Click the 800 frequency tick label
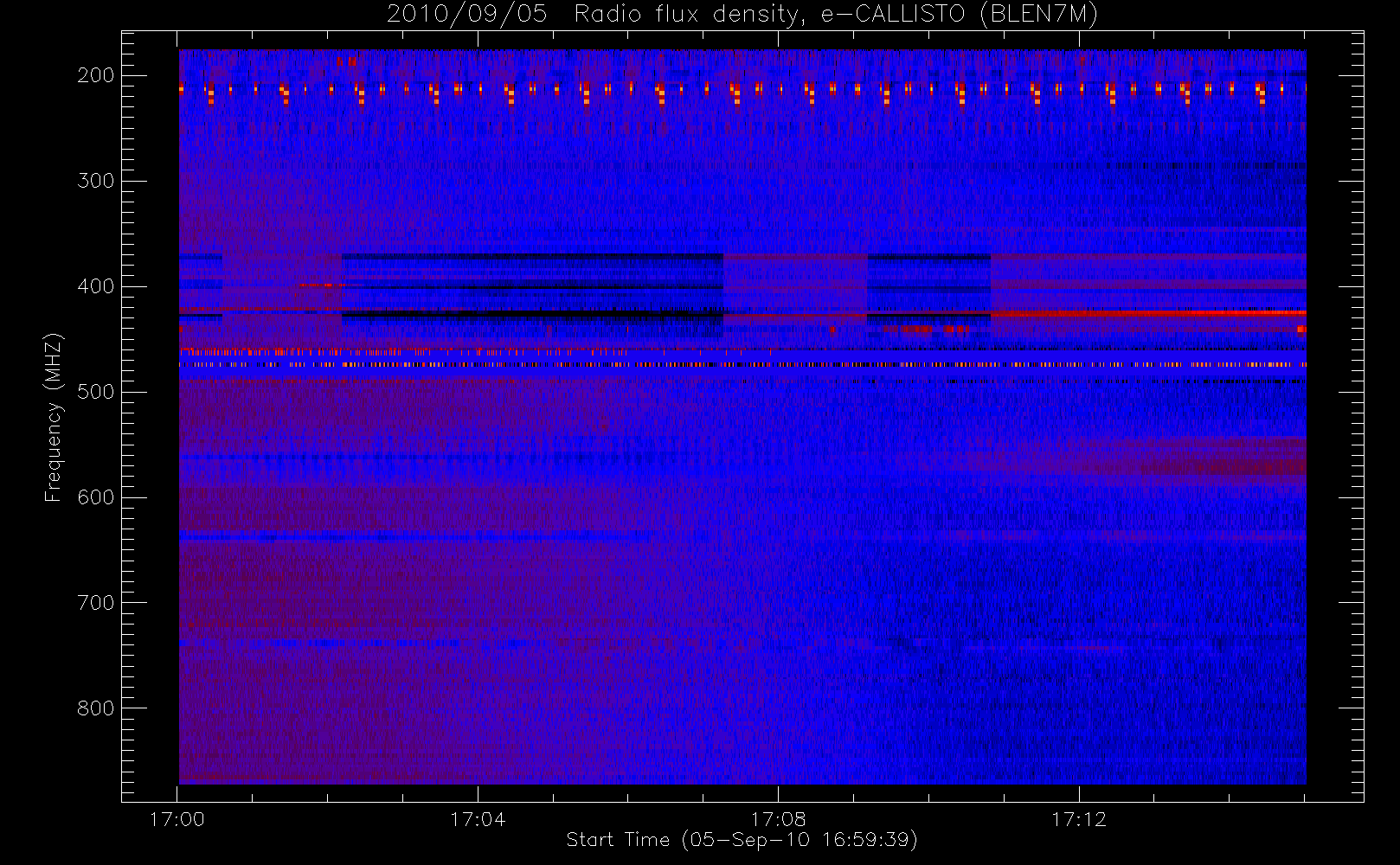 point(95,708)
